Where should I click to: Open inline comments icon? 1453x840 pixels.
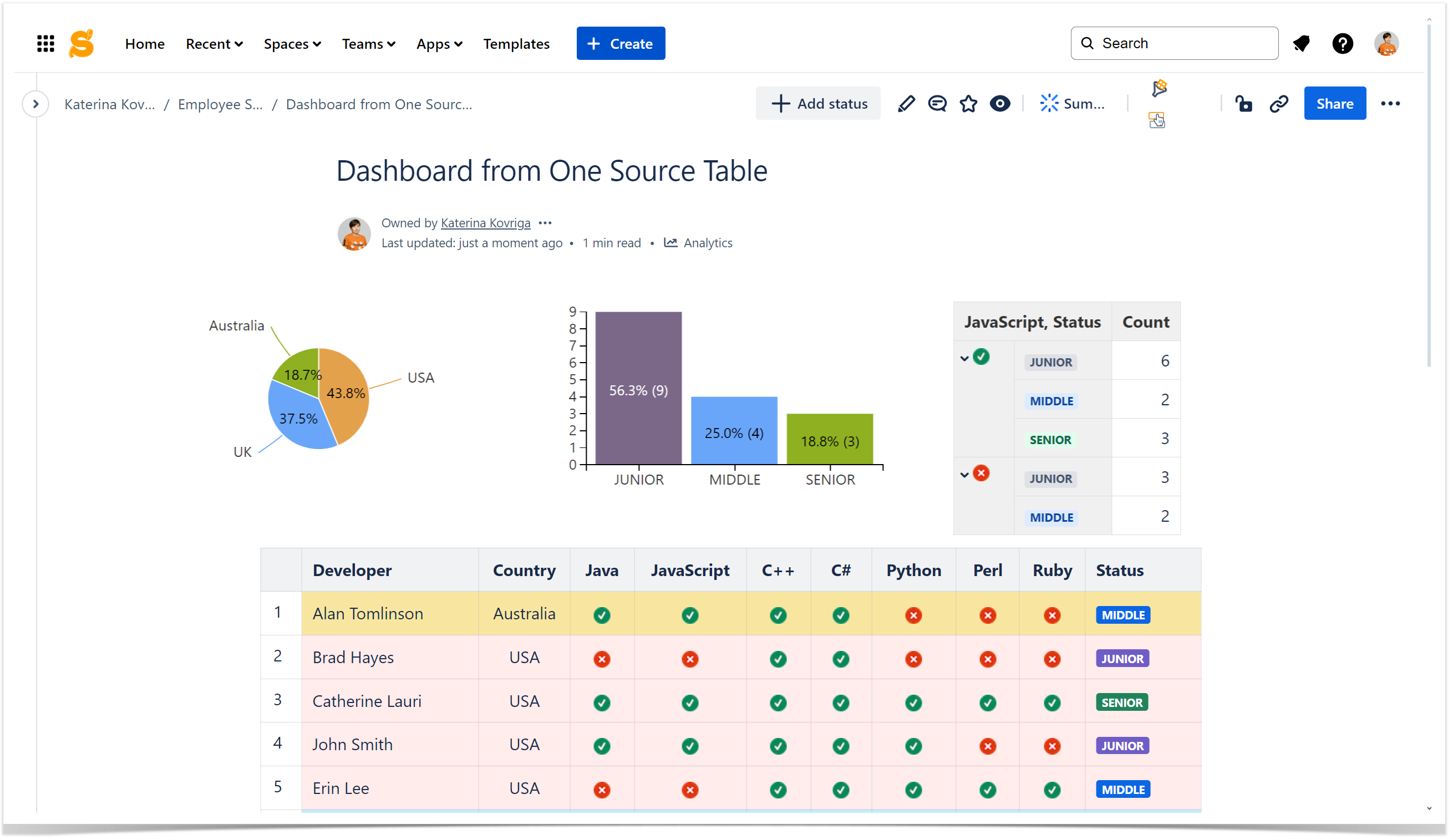[x=937, y=104]
